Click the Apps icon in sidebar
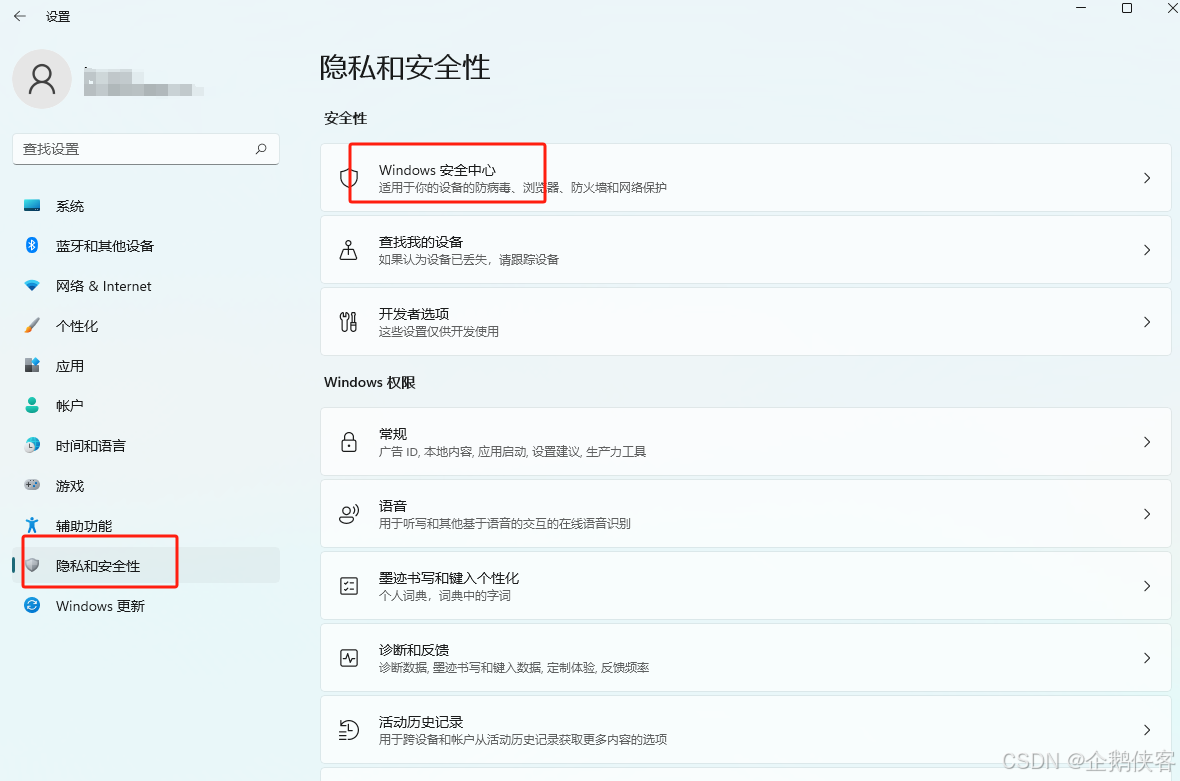The width and height of the screenshot is (1180, 781). tap(32, 366)
